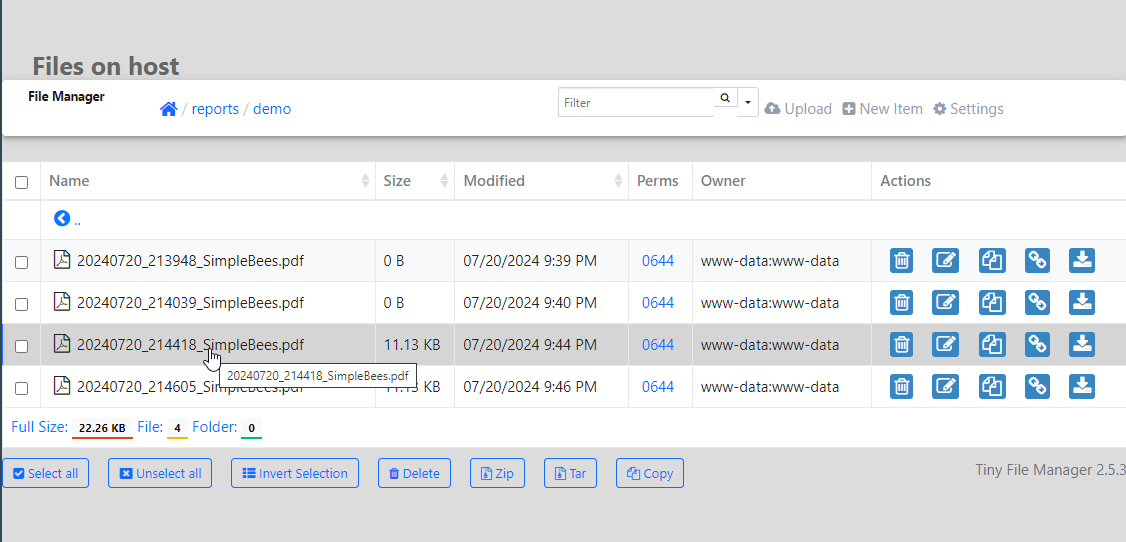Open the Upload menu item
Viewport: 1126px width, 542px height.
coord(798,109)
